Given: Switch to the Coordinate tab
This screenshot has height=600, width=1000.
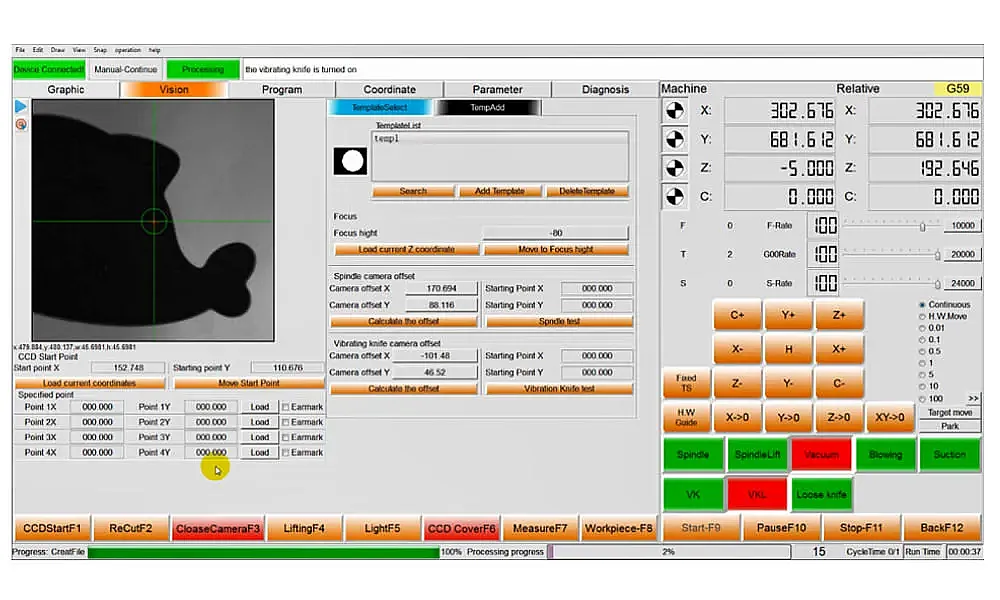Looking at the screenshot, I should point(390,90).
